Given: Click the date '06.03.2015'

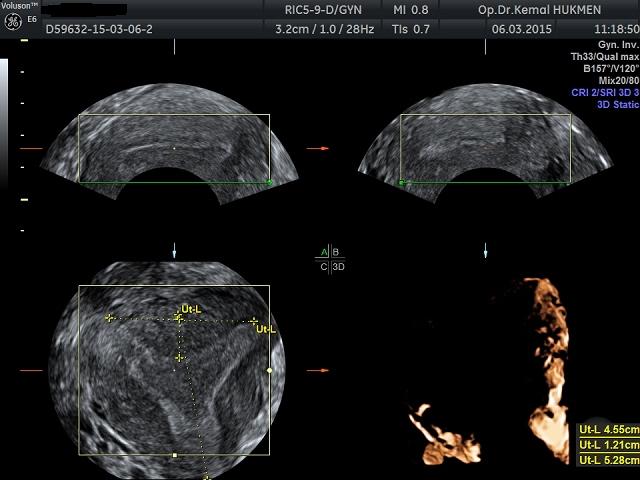Looking at the screenshot, I should pos(521,29).
